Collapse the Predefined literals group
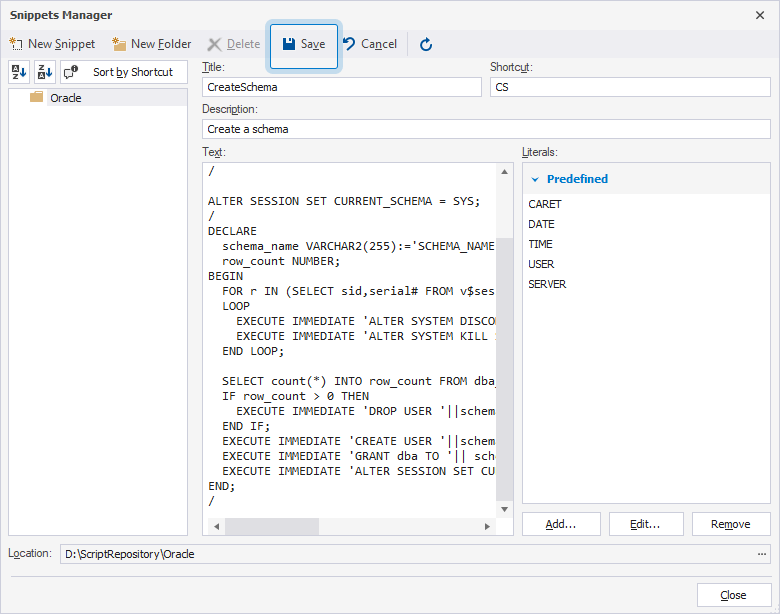780x614 pixels. pyautogui.click(x=535, y=179)
